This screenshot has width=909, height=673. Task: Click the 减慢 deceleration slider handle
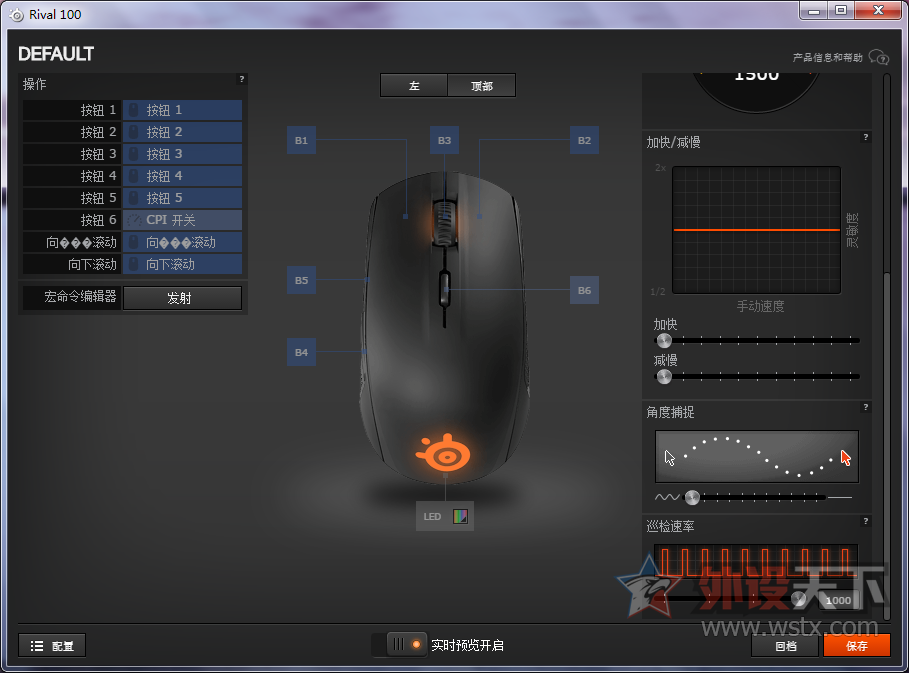pos(664,377)
